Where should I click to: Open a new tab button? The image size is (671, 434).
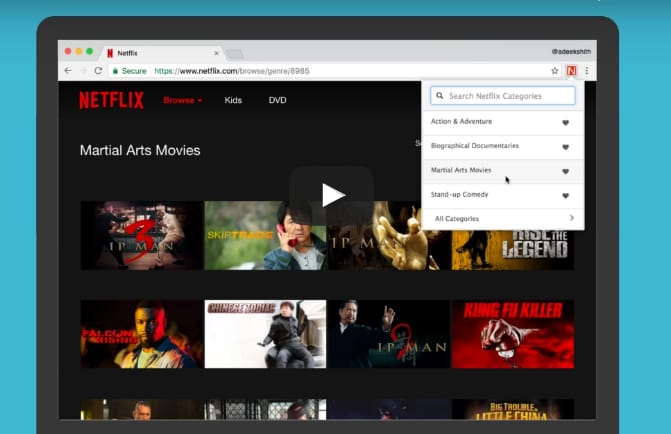(x=235, y=54)
